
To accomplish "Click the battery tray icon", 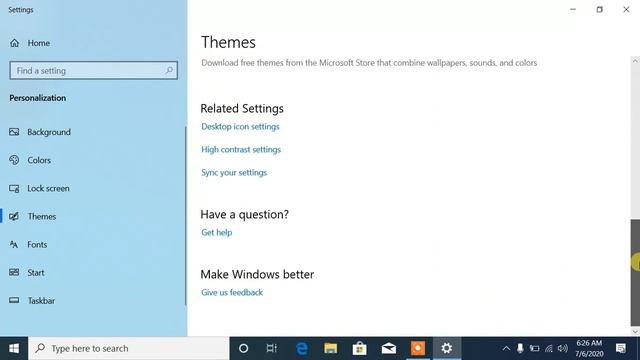I will [534, 348].
